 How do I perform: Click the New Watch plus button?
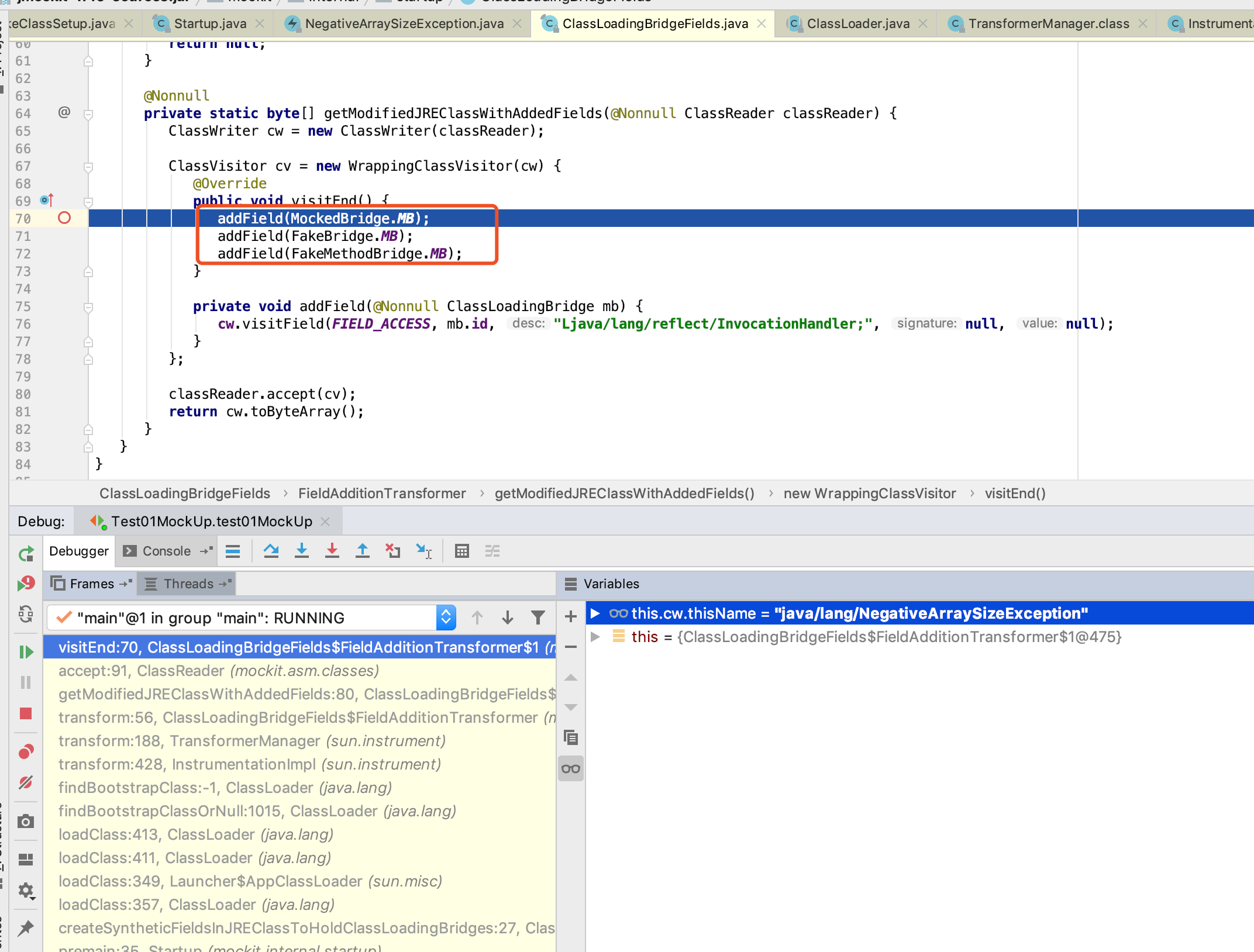(571, 616)
